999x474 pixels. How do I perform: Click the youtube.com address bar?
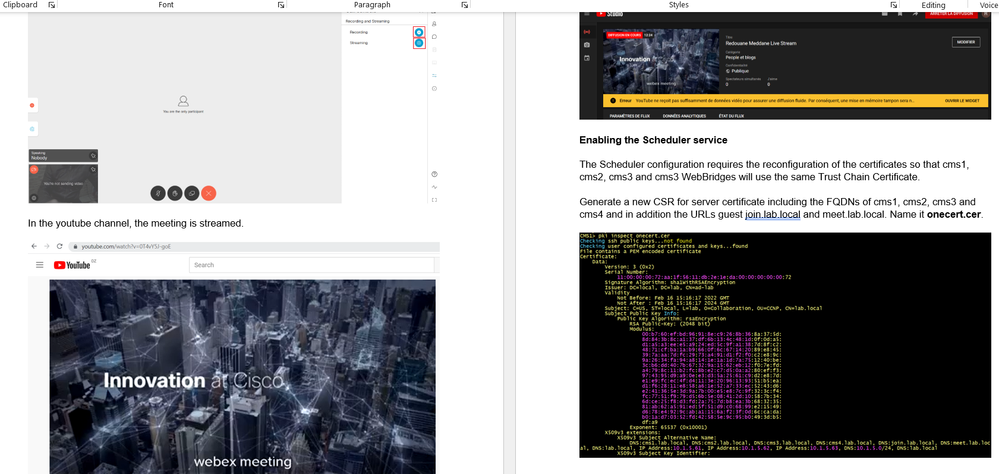click(x=254, y=246)
